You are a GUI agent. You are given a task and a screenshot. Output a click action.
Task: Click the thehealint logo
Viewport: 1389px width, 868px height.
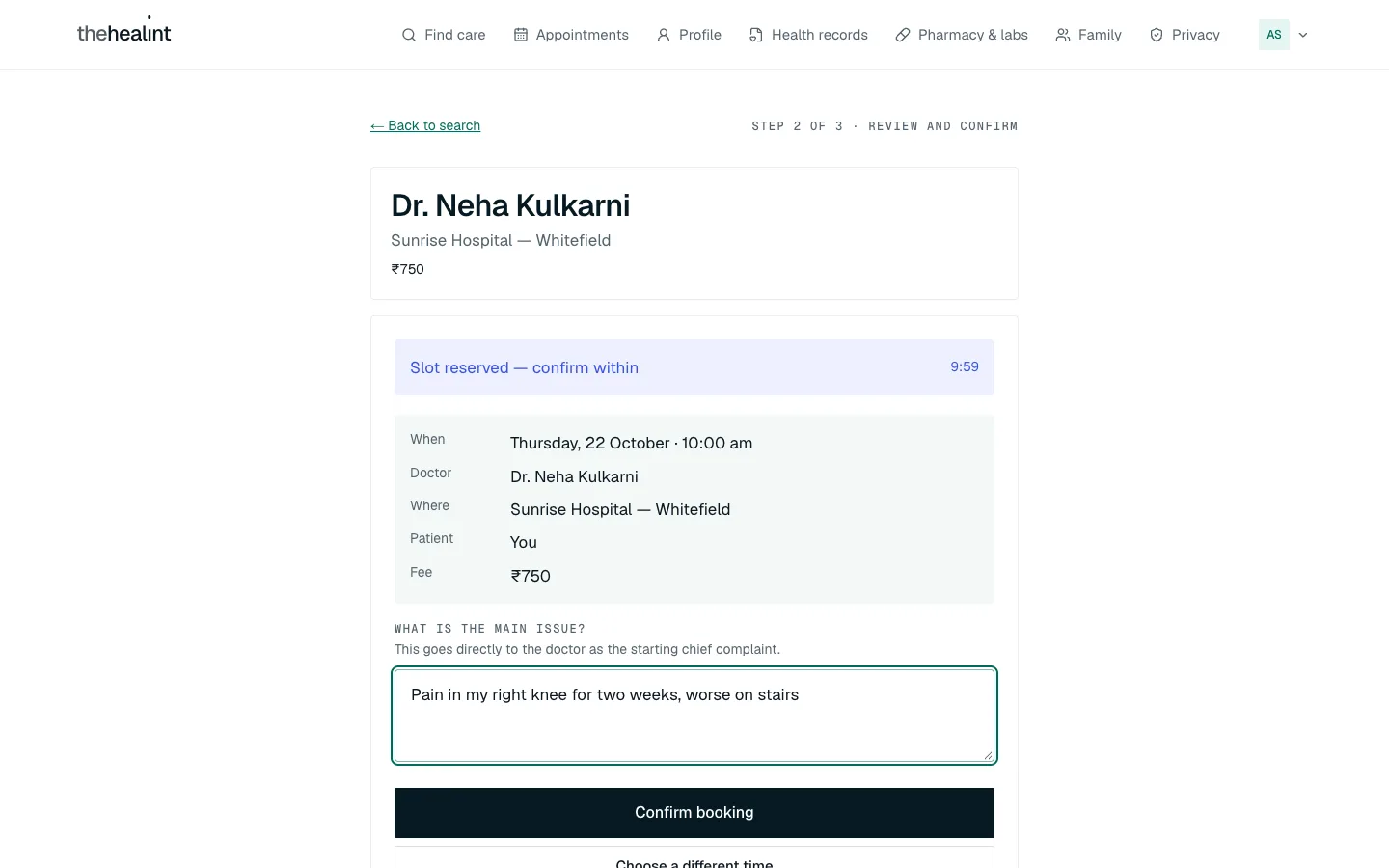coord(123,32)
